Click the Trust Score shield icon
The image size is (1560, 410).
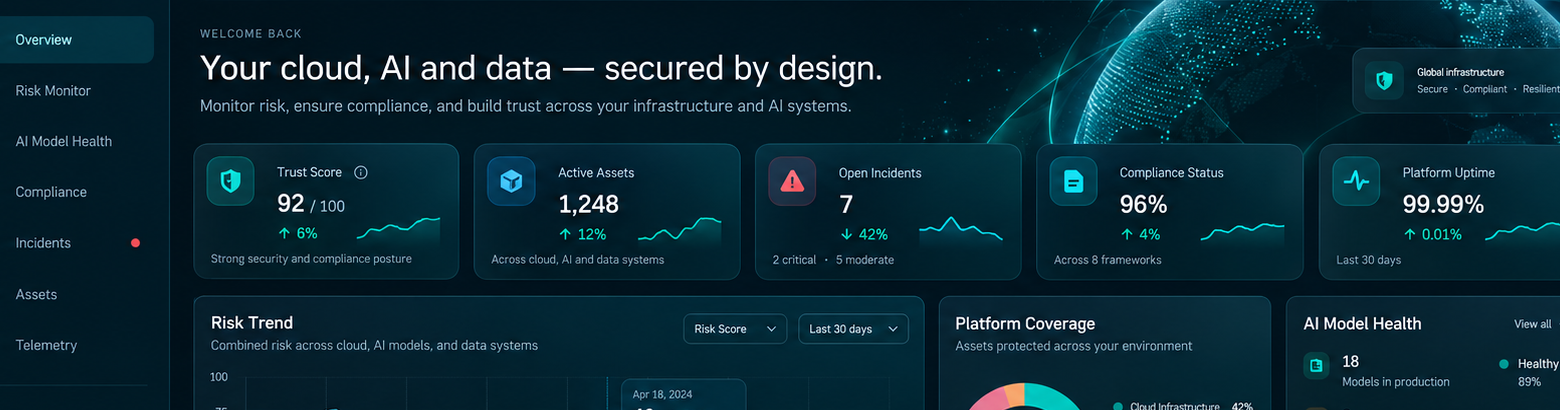pyautogui.click(x=231, y=182)
